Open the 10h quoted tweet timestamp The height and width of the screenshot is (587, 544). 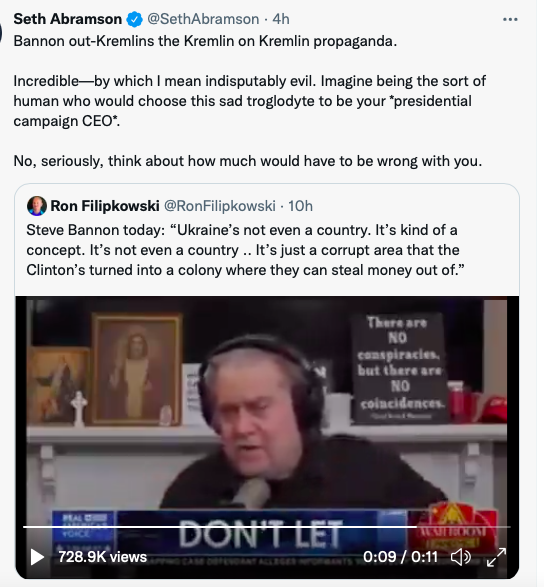pyautogui.click(x=300, y=206)
